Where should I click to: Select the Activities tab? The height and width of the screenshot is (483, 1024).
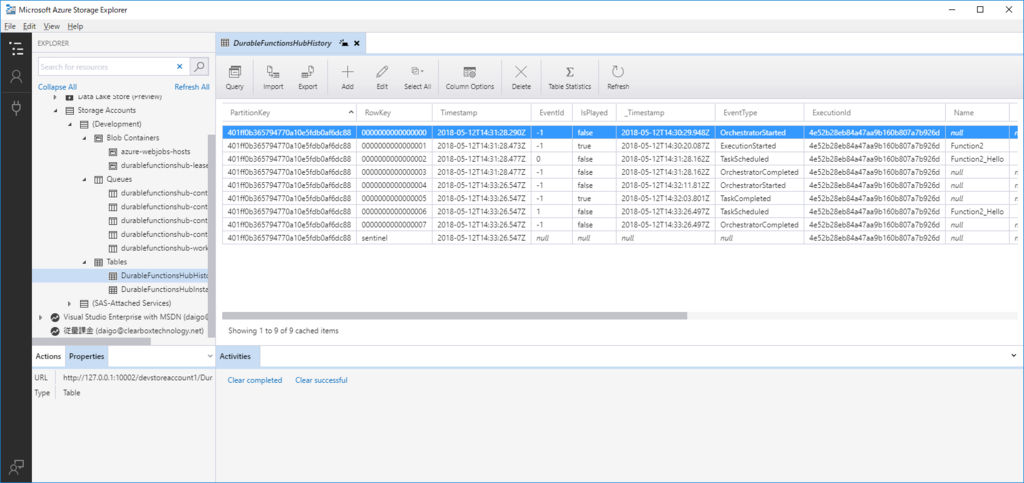[238, 356]
